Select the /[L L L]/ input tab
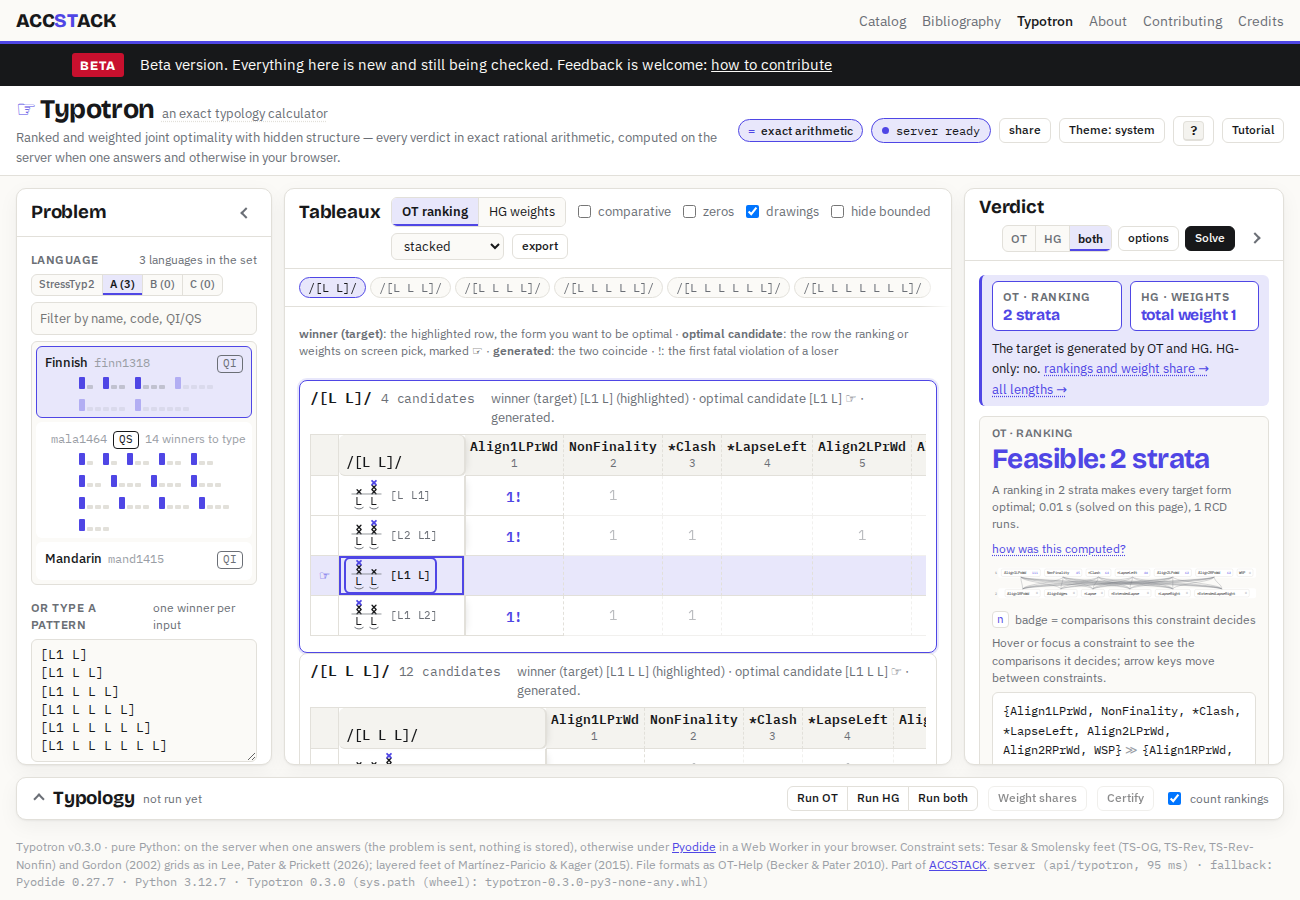This screenshot has width=1300, height=900. point(411,288)
